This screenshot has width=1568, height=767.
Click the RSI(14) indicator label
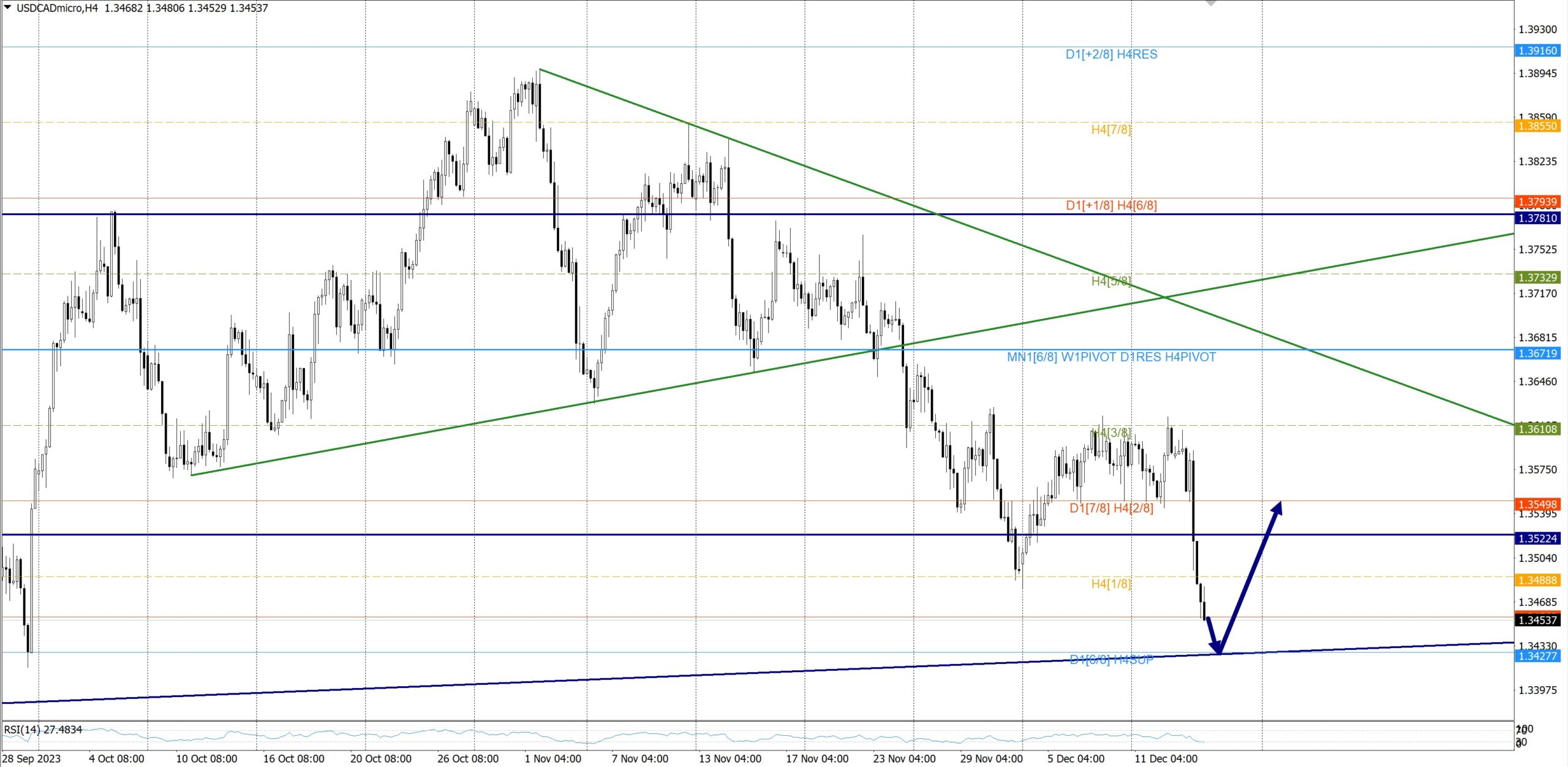click(43, 730)
